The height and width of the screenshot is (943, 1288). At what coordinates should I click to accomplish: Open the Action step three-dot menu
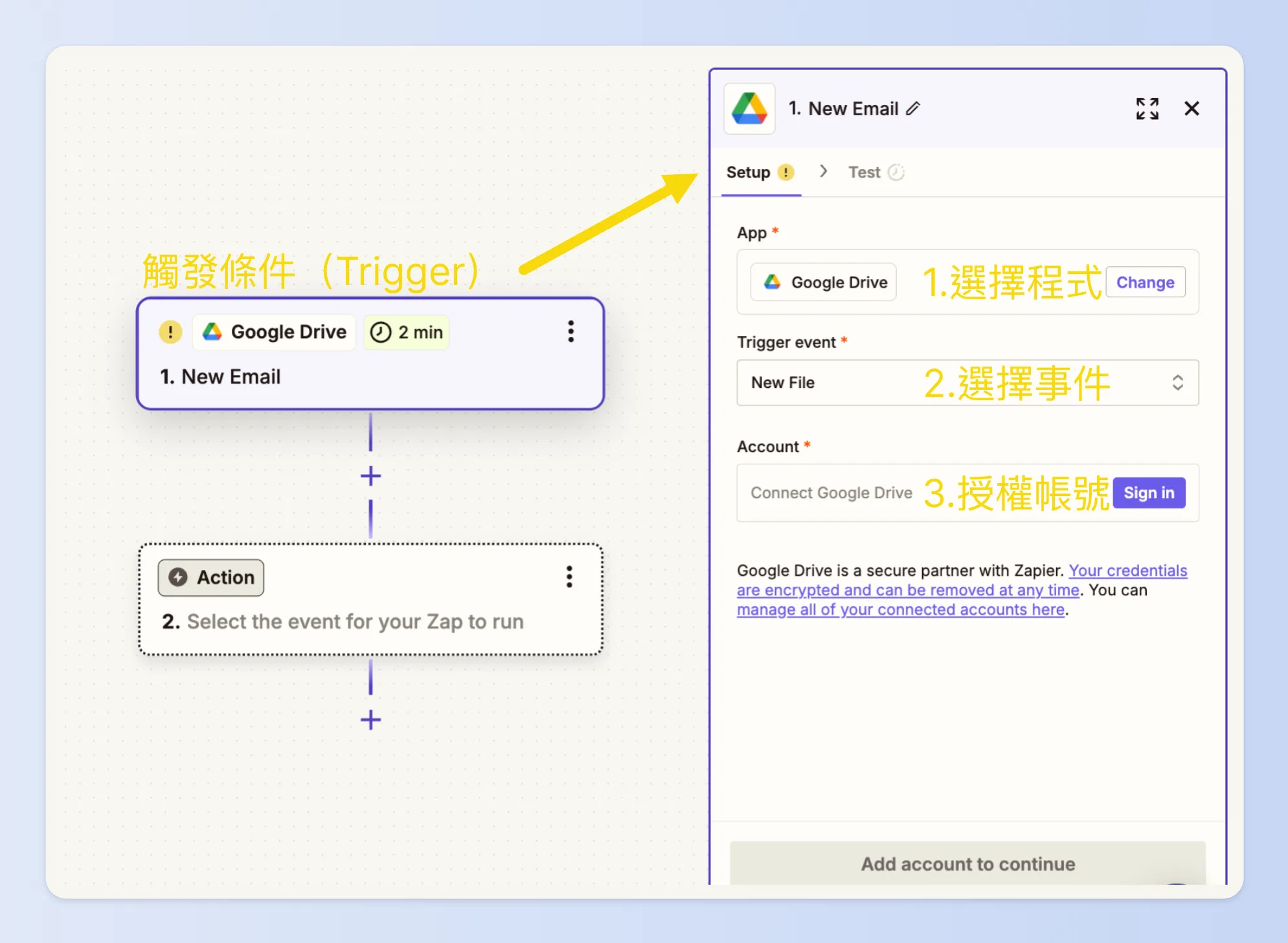(x=569, y=576)
